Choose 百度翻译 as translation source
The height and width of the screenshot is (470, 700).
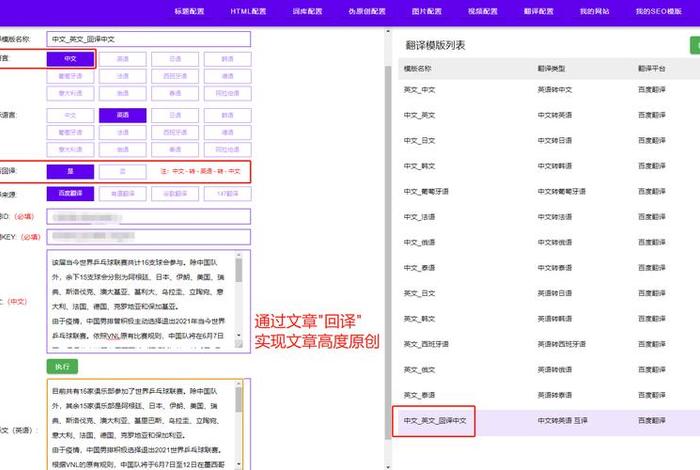[x=70, y=193]
